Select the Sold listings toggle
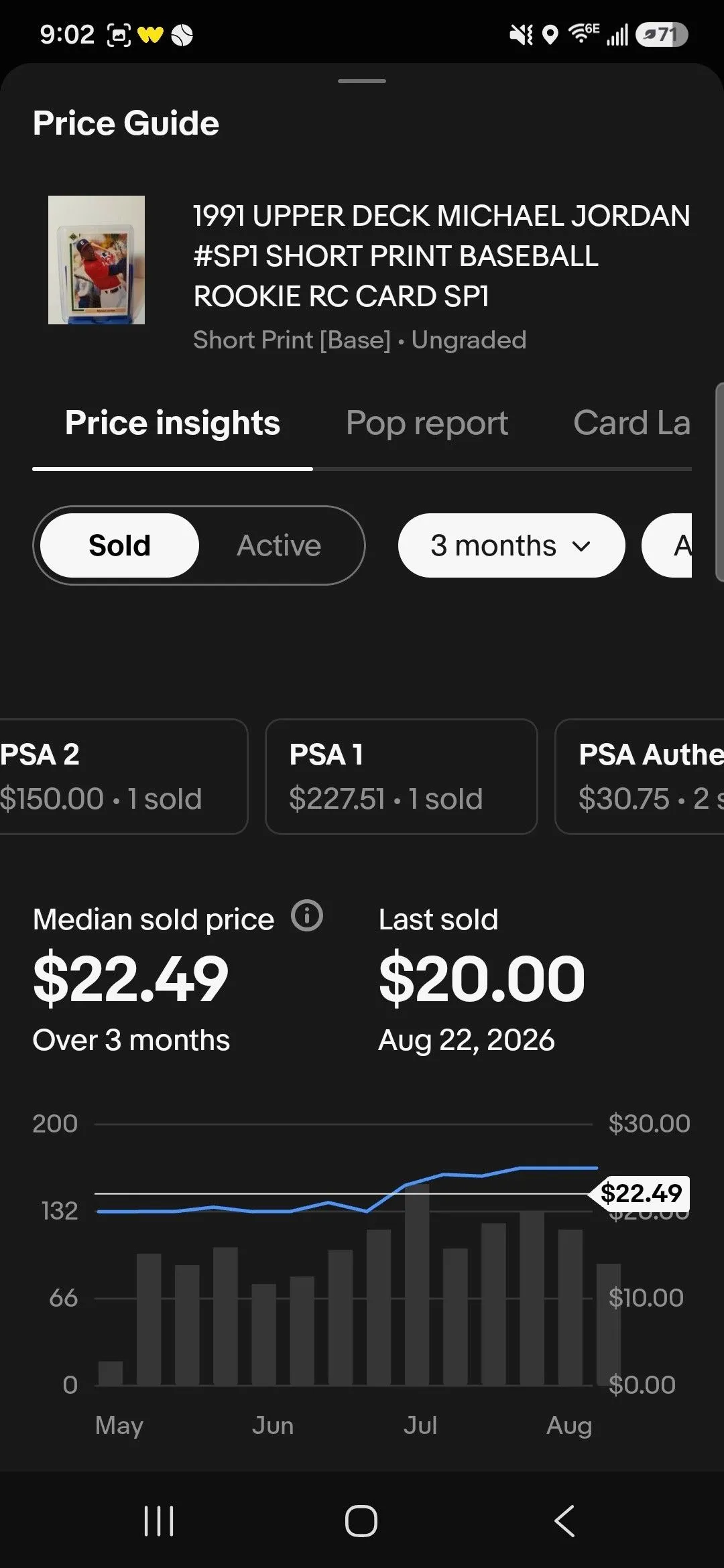 click(x=119, y=545)
